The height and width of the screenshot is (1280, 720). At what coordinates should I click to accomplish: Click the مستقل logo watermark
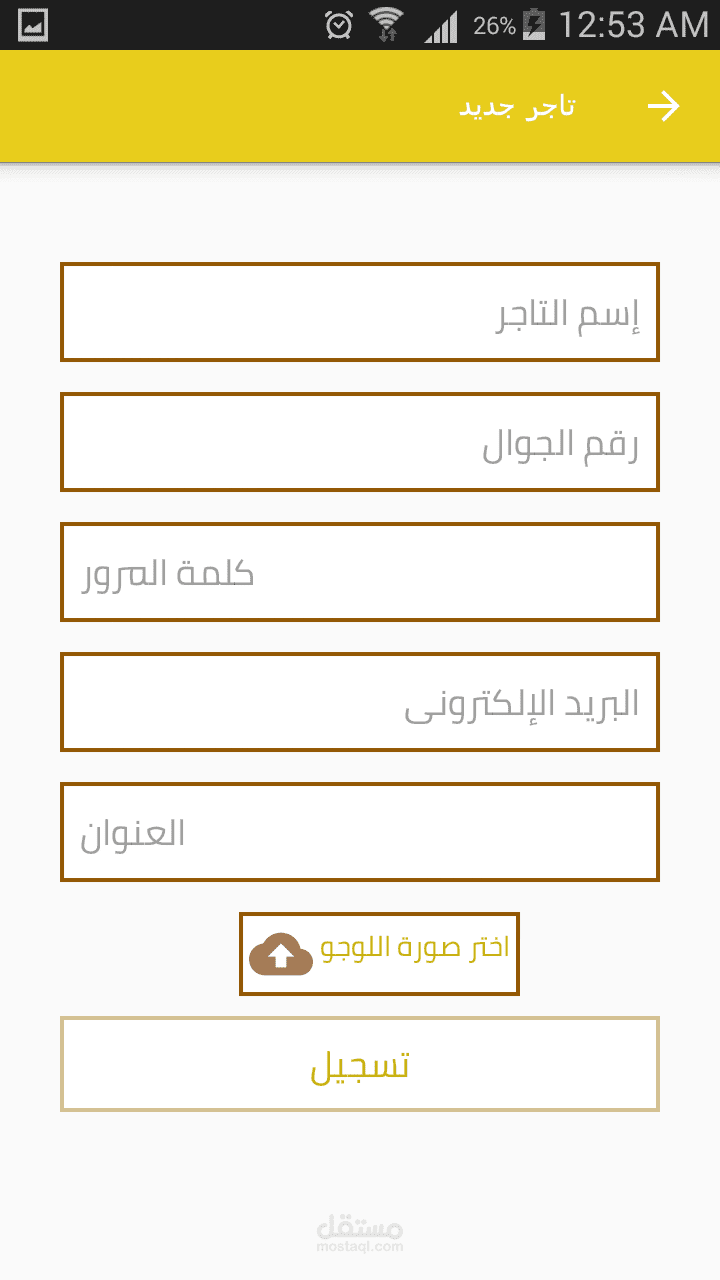359,1226
